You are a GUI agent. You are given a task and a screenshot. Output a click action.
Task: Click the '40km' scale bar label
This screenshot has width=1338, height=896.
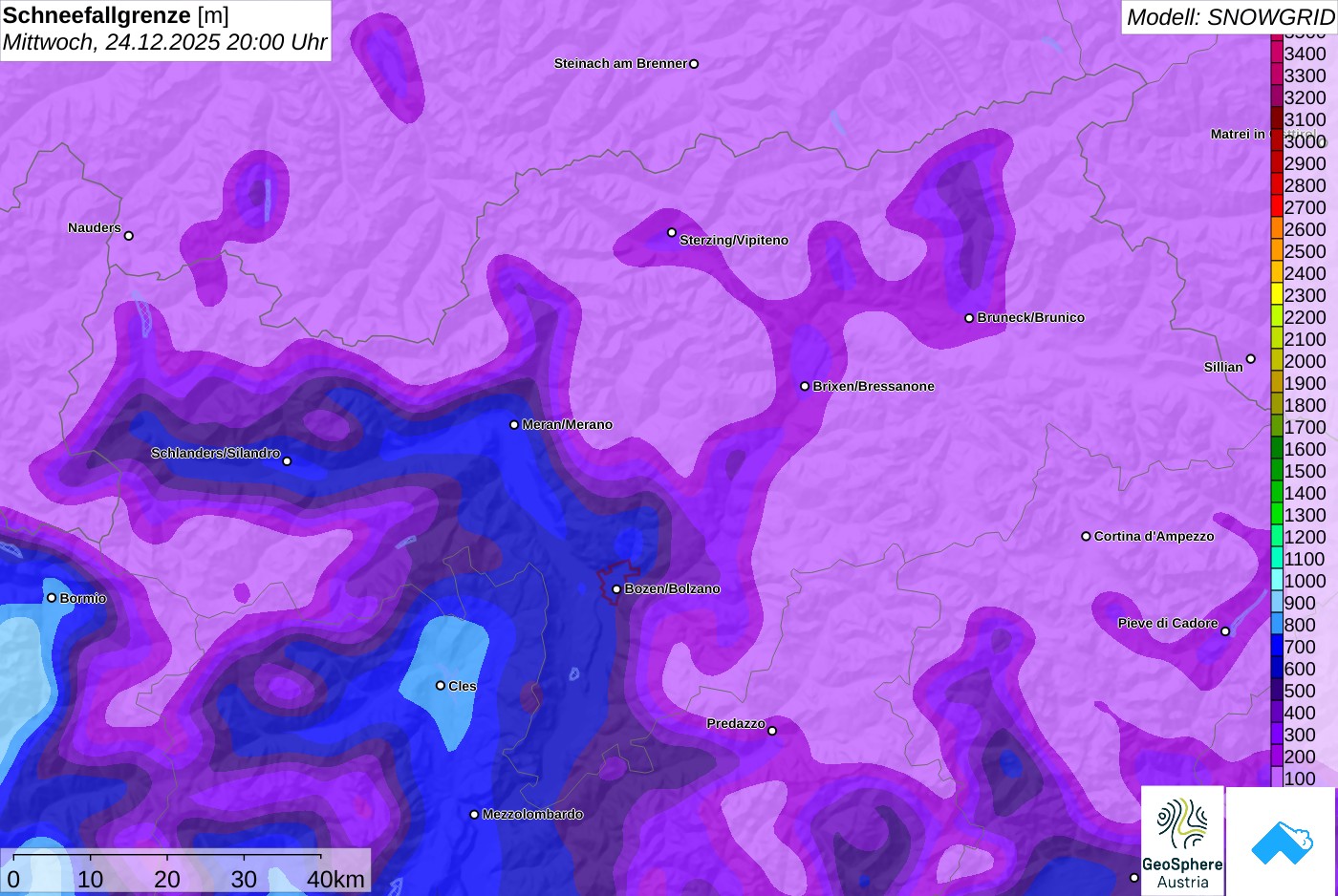335,879
